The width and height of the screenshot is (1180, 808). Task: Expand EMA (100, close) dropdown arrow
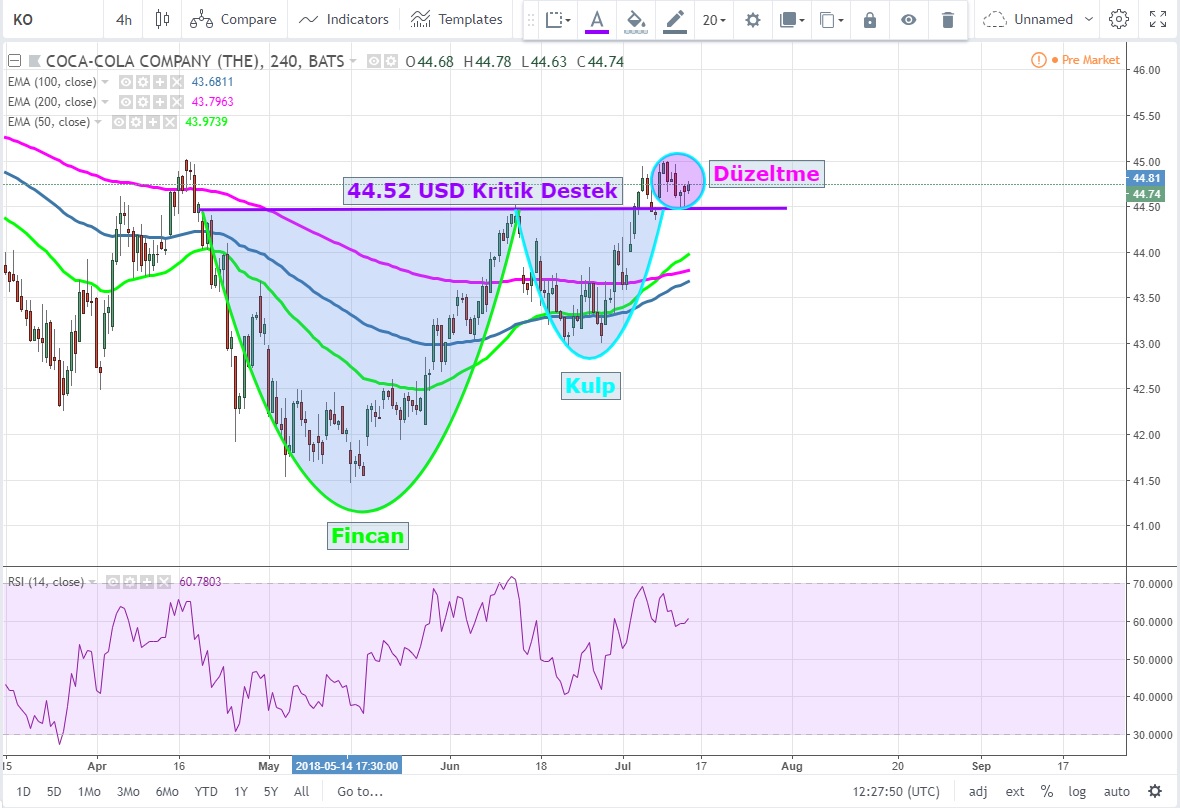105,82
